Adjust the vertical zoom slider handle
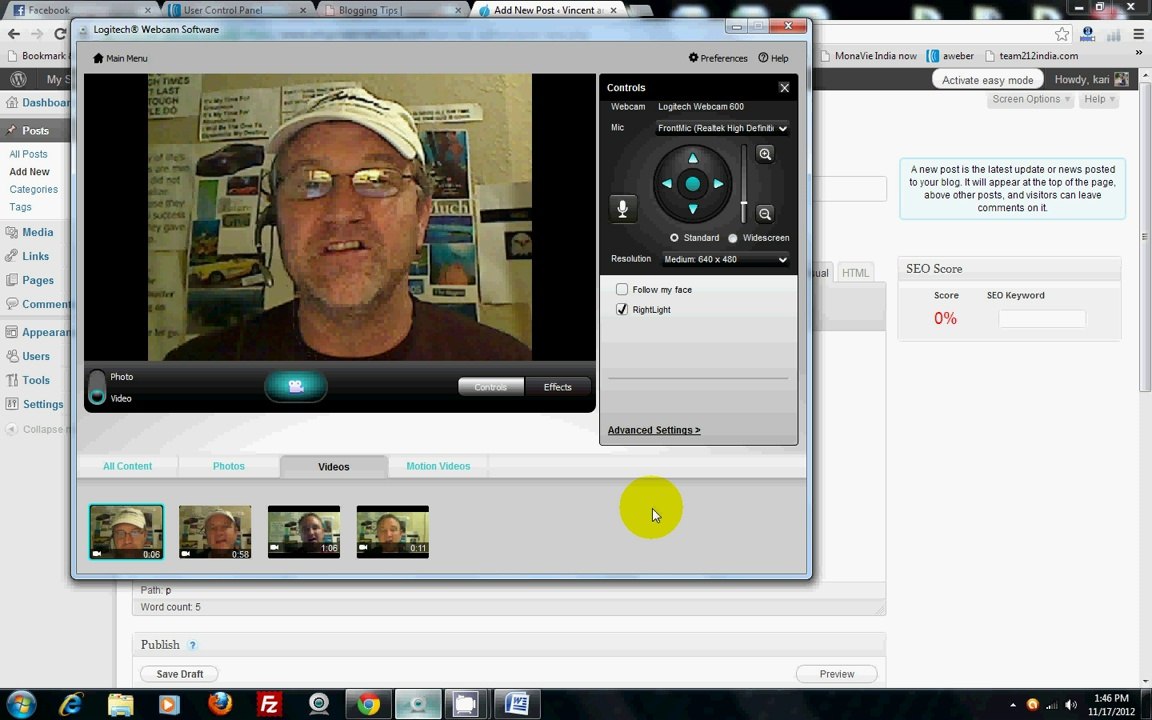 click(744, 204)
